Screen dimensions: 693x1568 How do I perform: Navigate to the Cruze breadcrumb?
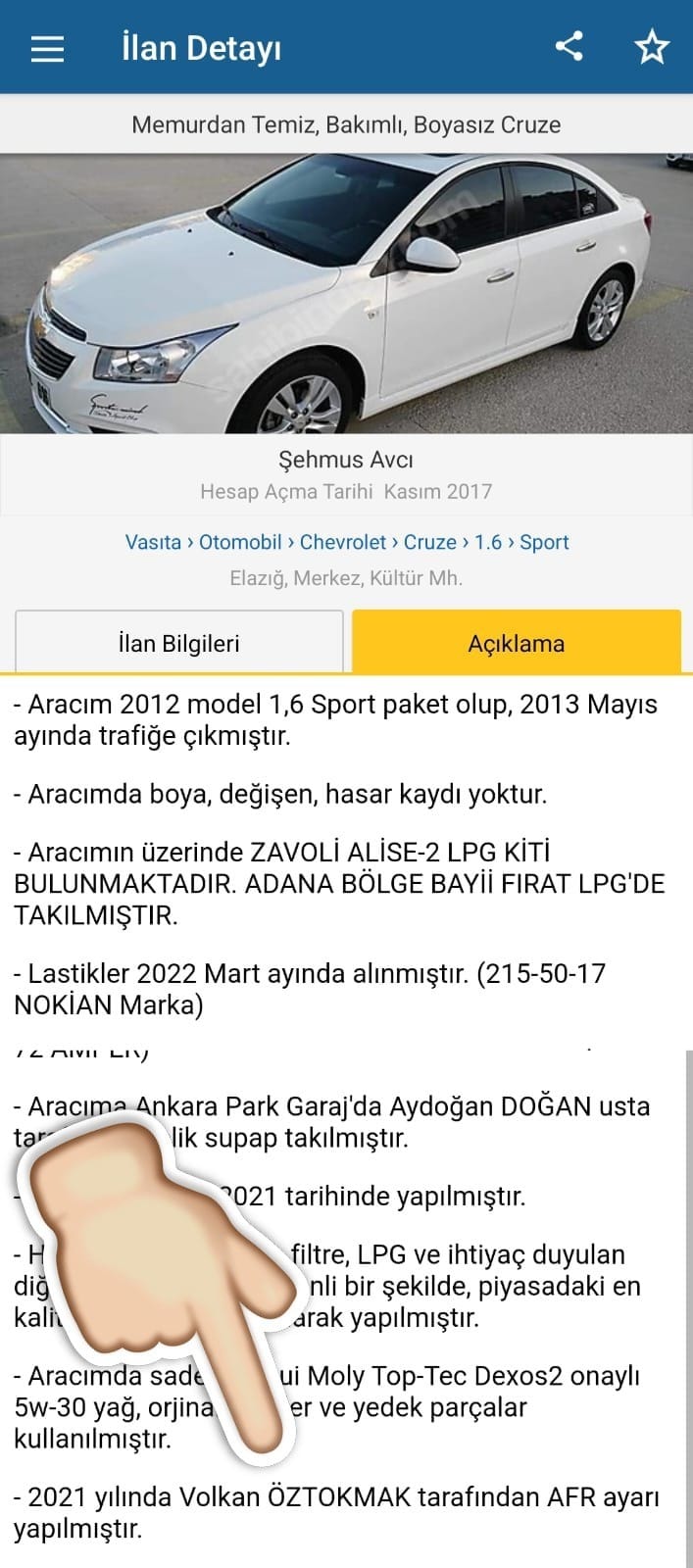pos(430,542)
